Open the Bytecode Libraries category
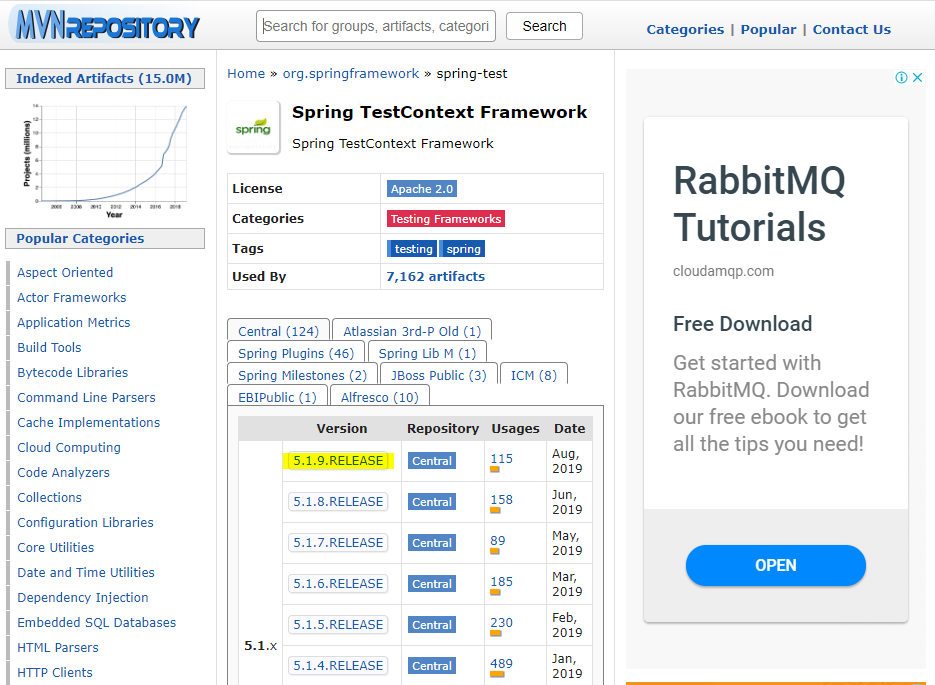Screen dimensions: 935x685 [72, 373]
